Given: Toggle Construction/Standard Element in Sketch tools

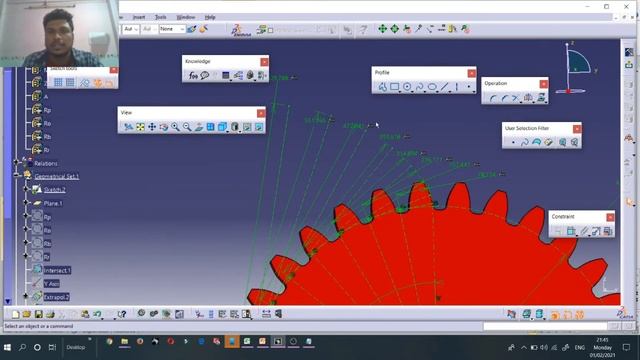Looking at the screenshot, I should [x=84, y=83].
